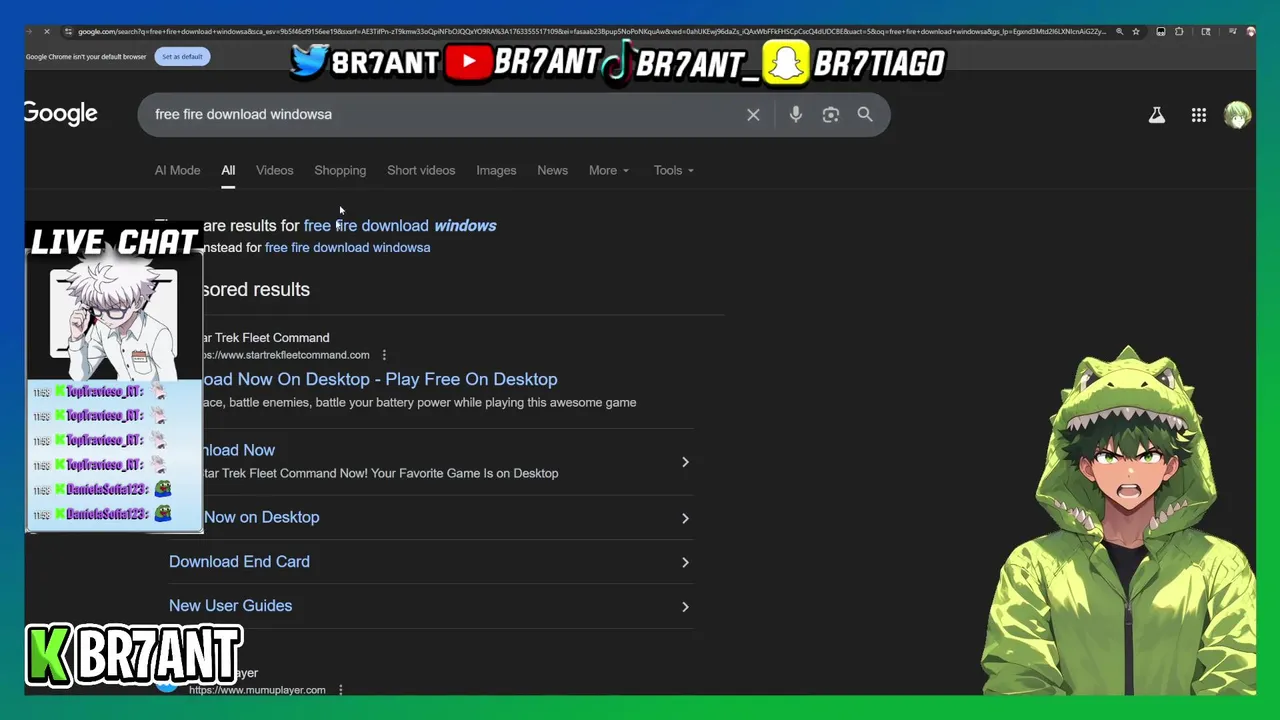Open Chrome profile avatar in toolbar
This screenshot has height=720, width=1280.
tap(1250, 32)
